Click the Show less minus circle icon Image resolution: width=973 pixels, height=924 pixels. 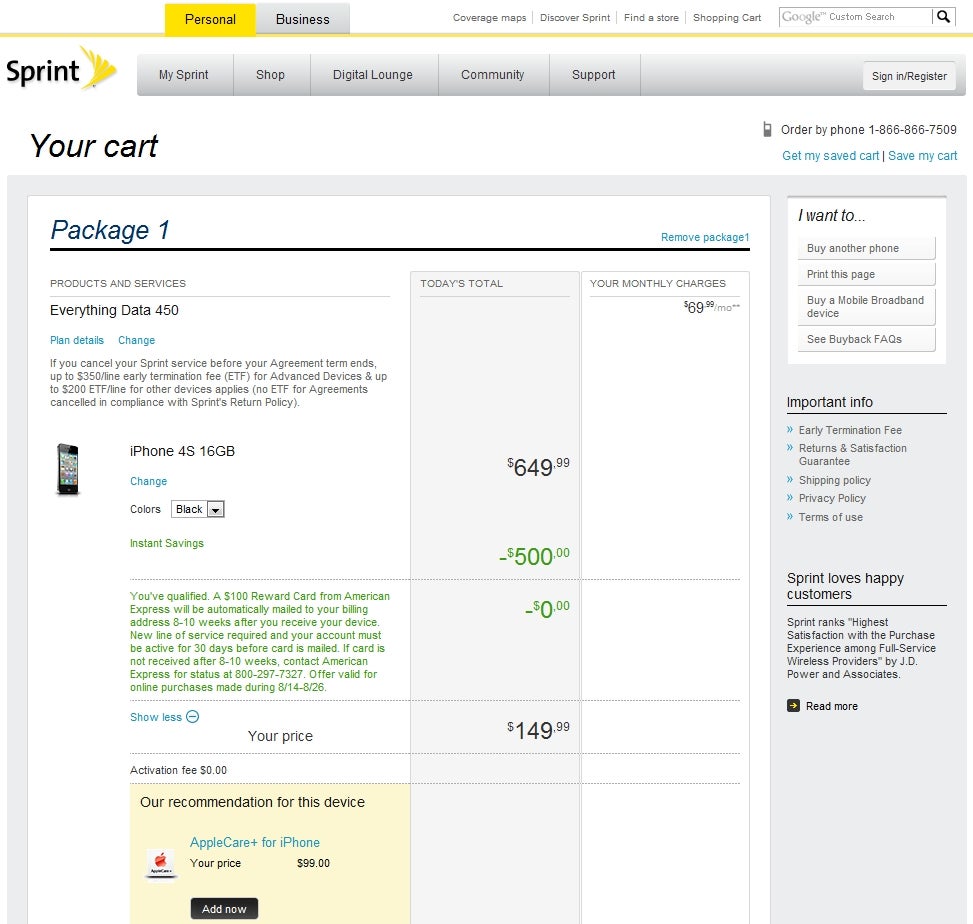click(193, 717)
